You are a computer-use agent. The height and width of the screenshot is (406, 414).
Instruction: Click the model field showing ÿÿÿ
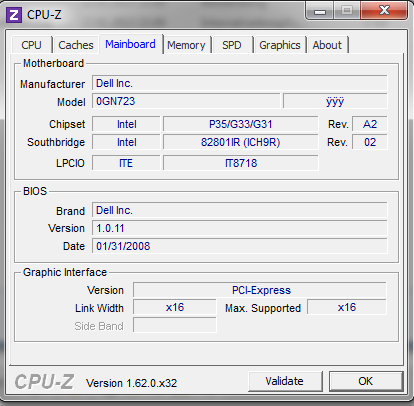[335, 101]
